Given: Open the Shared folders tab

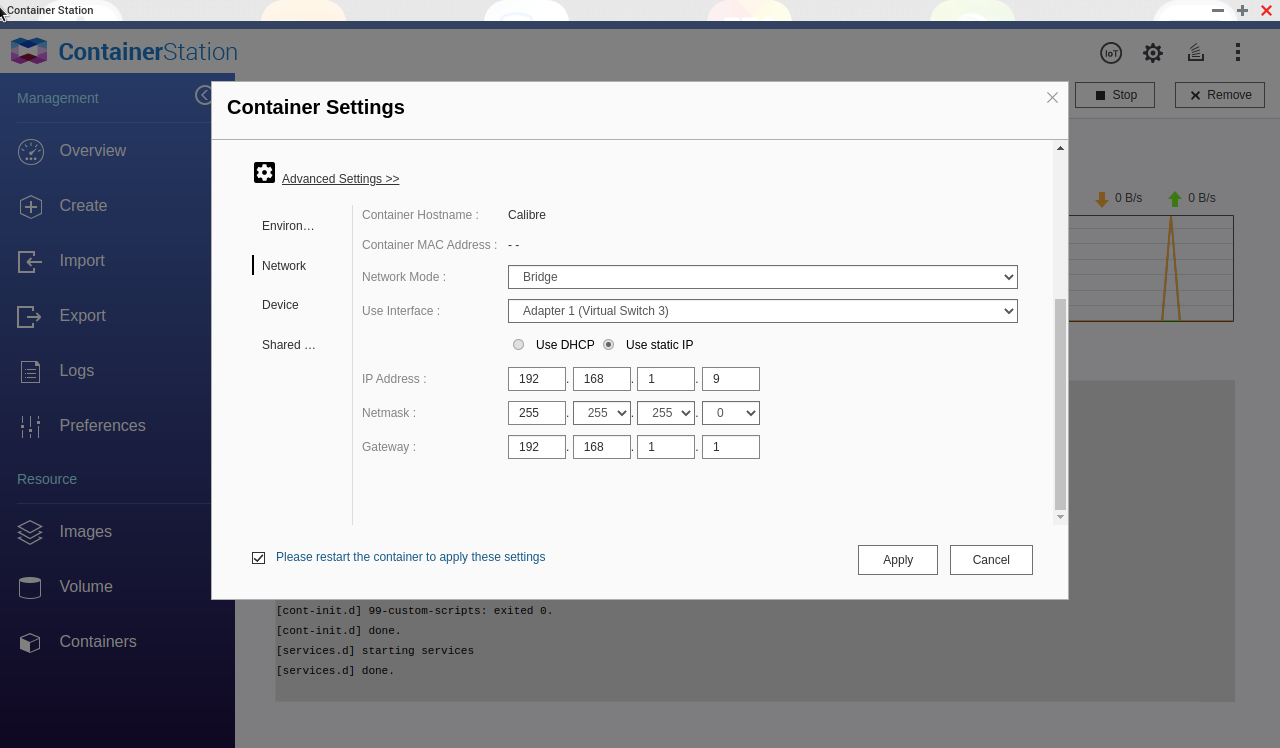Looking at the screenshot, I should [x=288, y=345].
